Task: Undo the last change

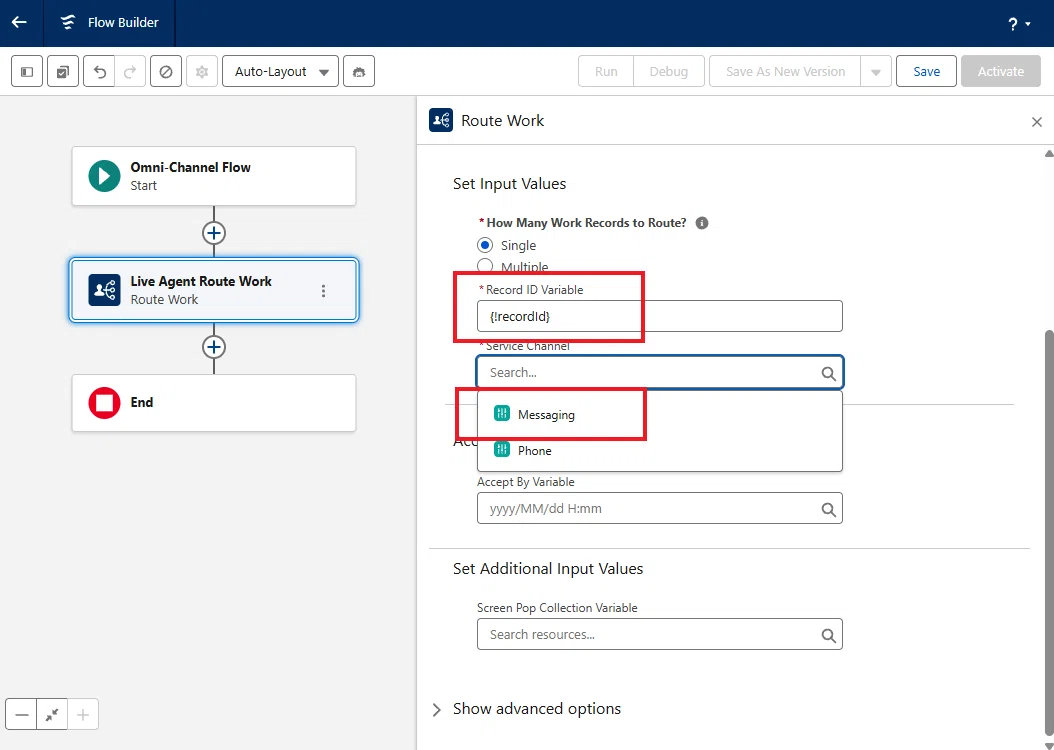Action: point(99,71)
